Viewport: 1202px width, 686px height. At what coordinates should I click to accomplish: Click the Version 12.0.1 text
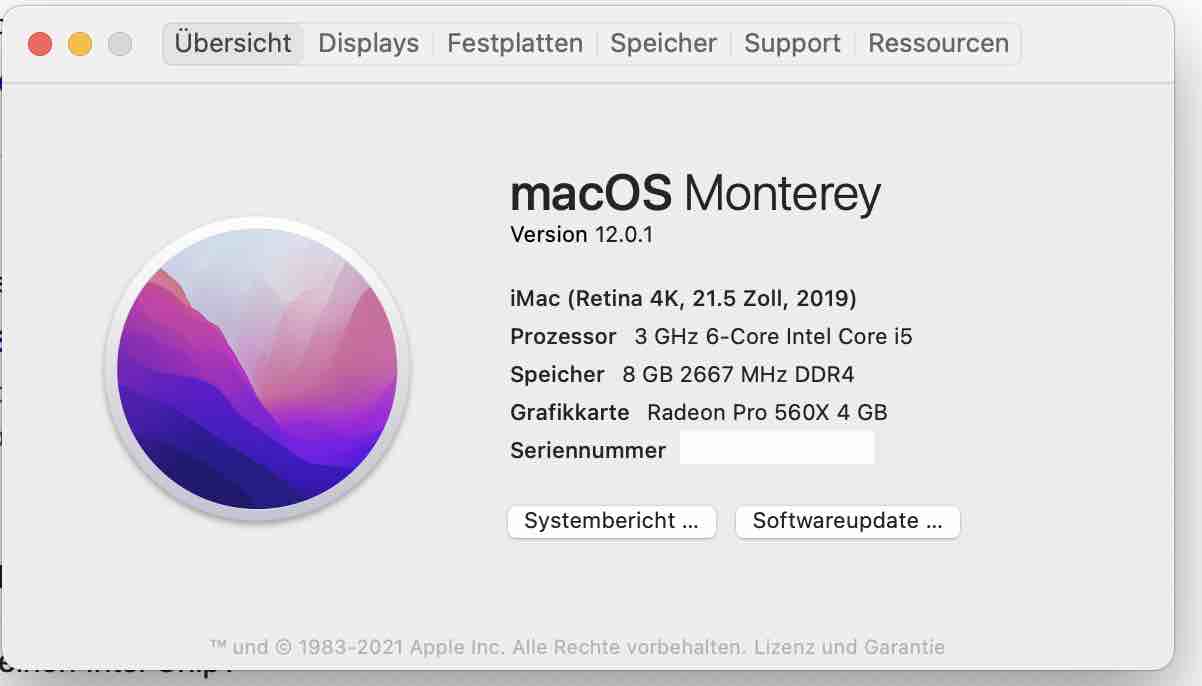pos(581,235)
